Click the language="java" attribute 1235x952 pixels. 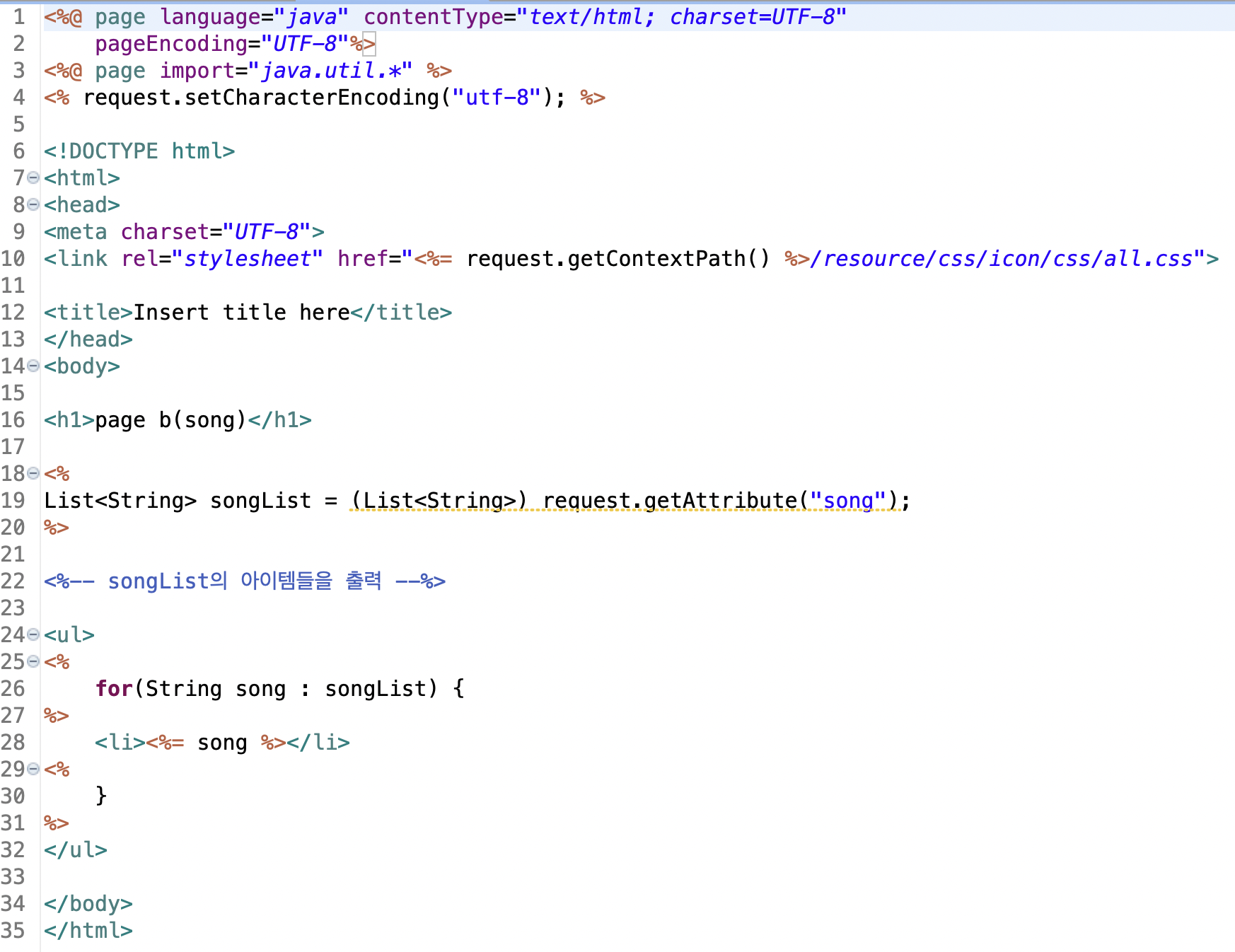click(x=254, y=17)
